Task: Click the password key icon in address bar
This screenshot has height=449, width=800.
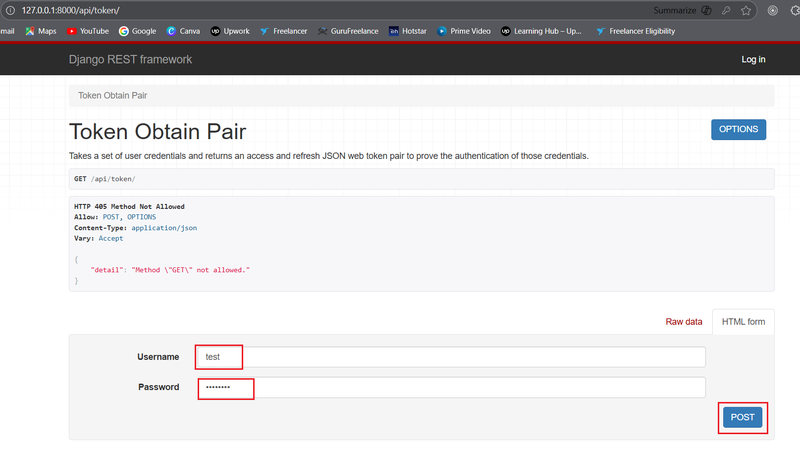Action: pyautogui.click(x=726, y=10)
